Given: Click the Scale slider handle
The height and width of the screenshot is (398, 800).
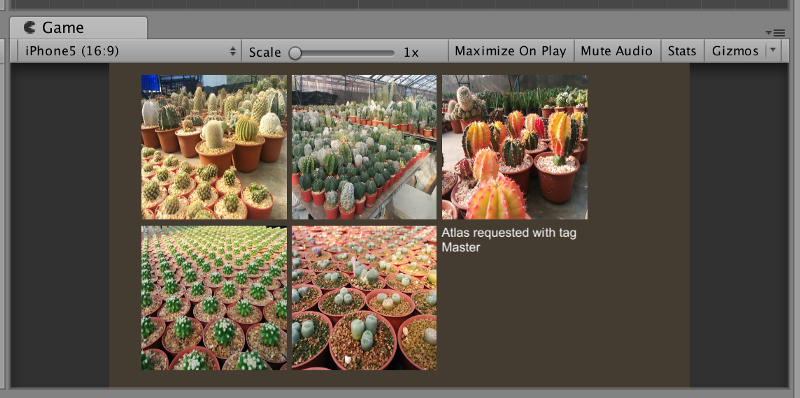Looking at the screenshot, I should [x=295, y=53].
